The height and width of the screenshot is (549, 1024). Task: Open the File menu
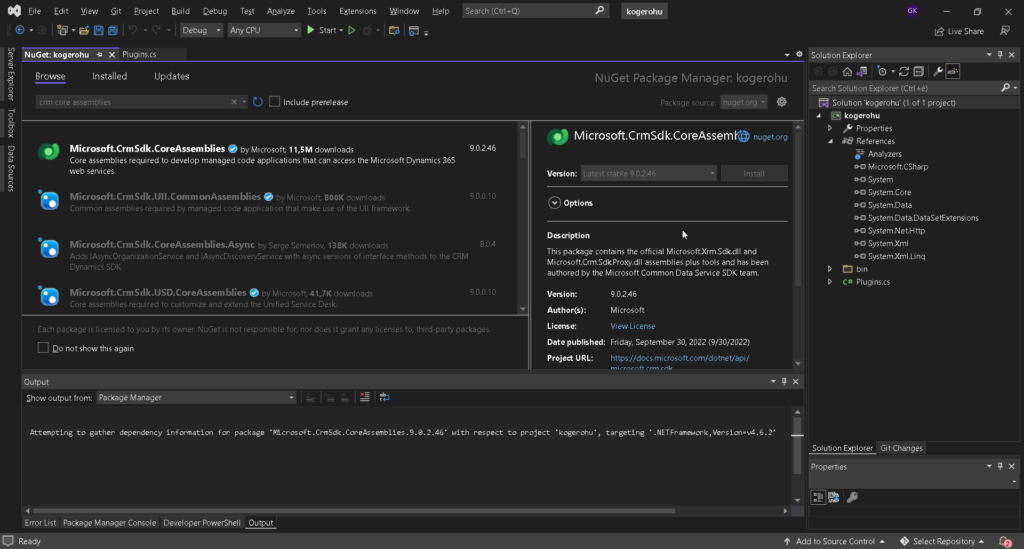(35, 11)
